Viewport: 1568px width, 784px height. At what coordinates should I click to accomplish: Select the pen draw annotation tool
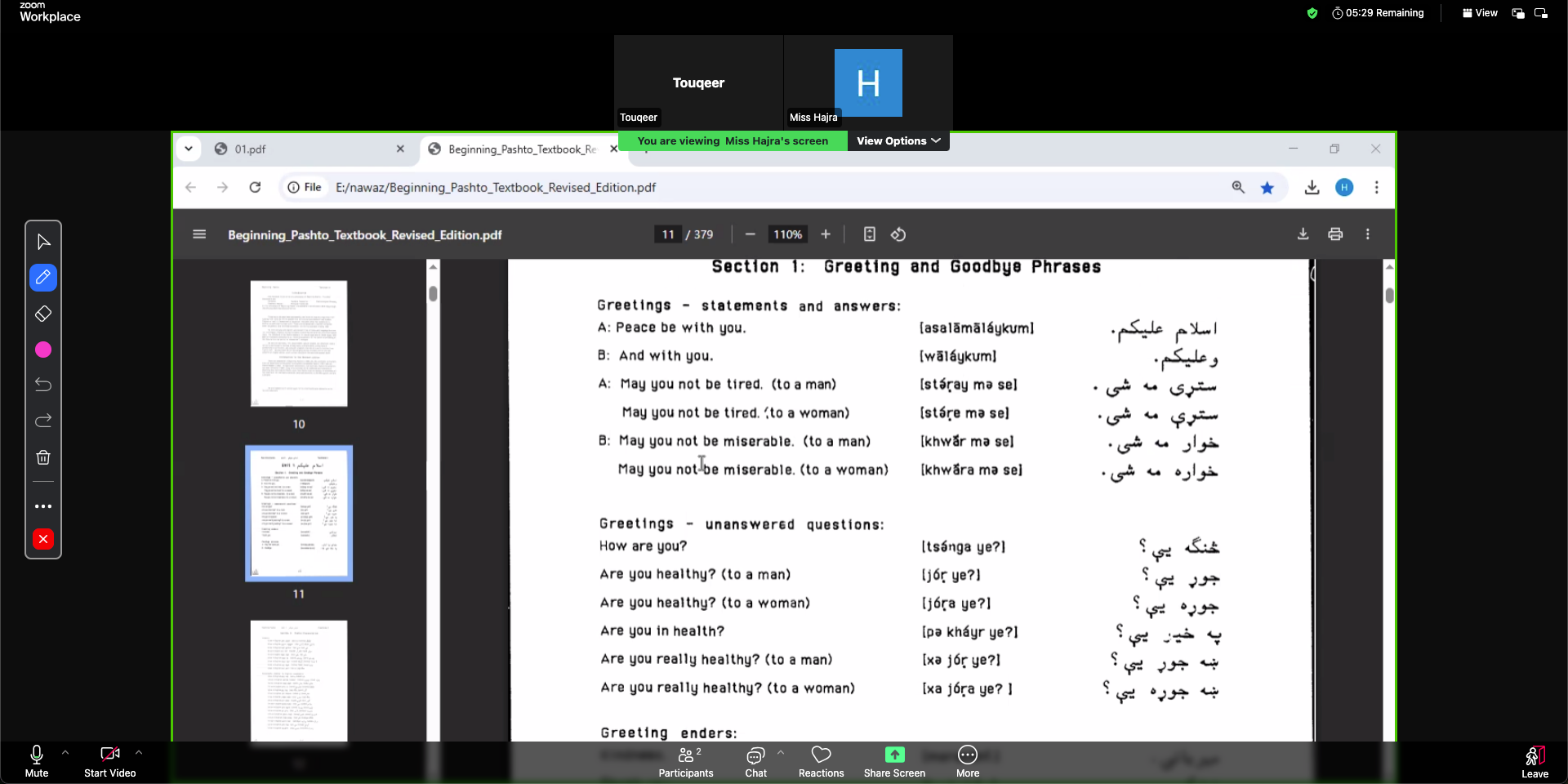tap(43, 278)
